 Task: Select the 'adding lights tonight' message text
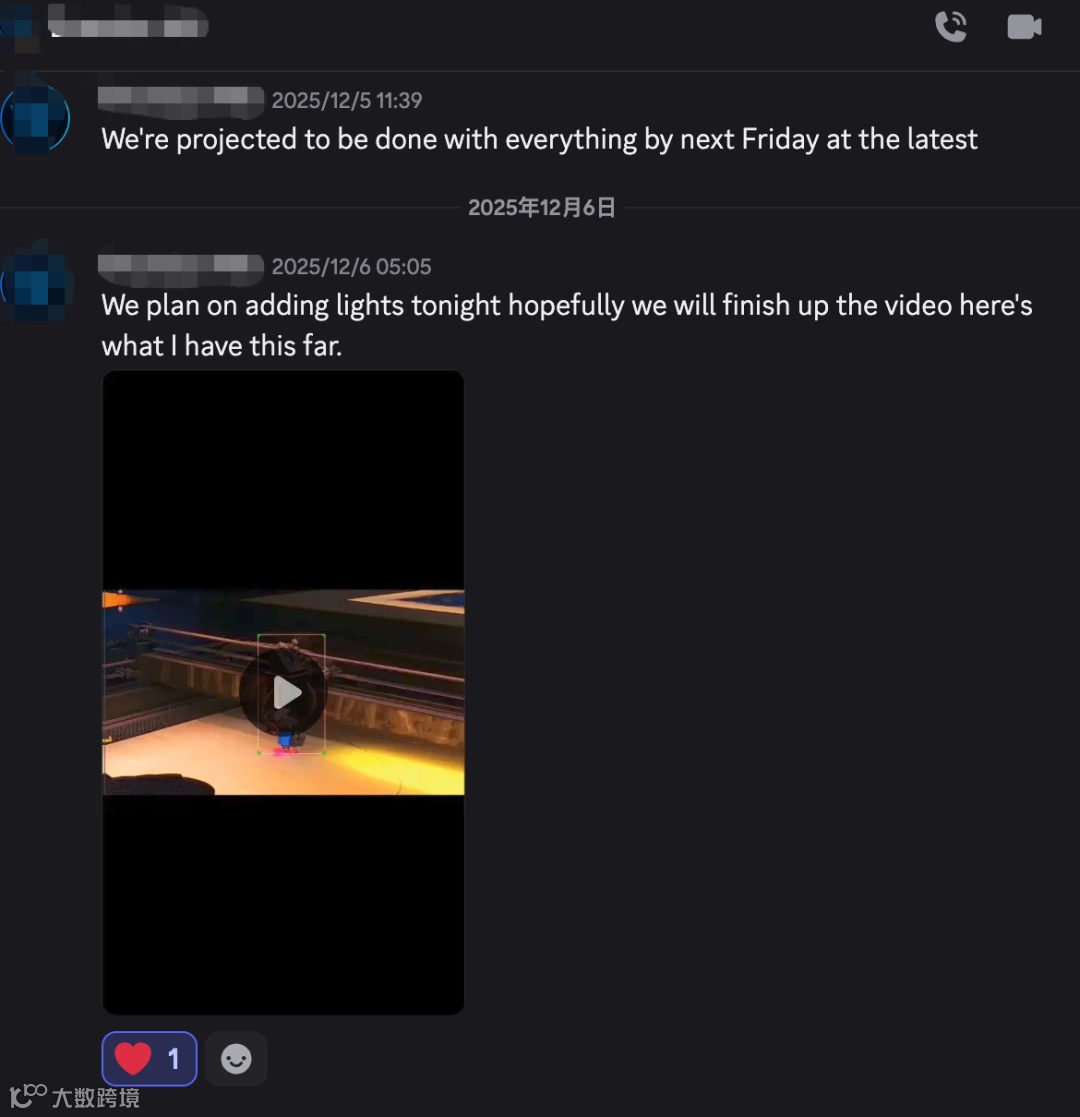(x=567, y=326)
